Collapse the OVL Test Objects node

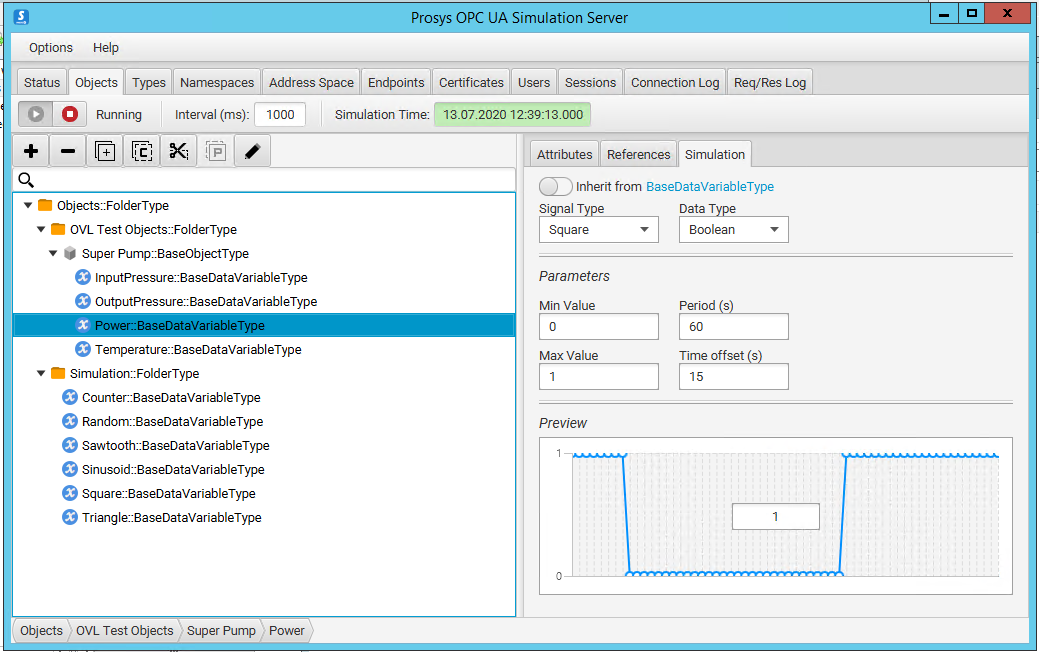click(x=41, y=229)
